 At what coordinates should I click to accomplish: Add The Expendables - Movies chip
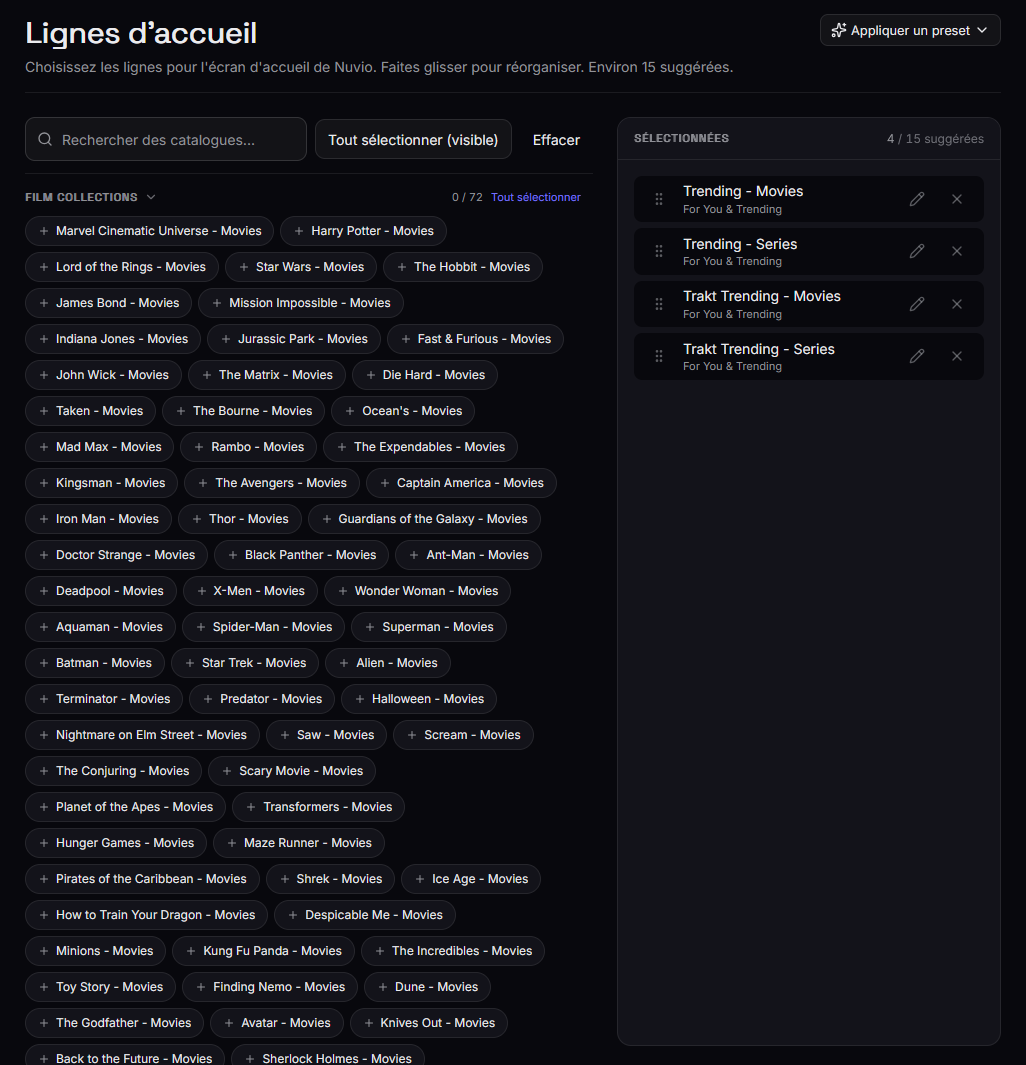(x=420, y=447)
